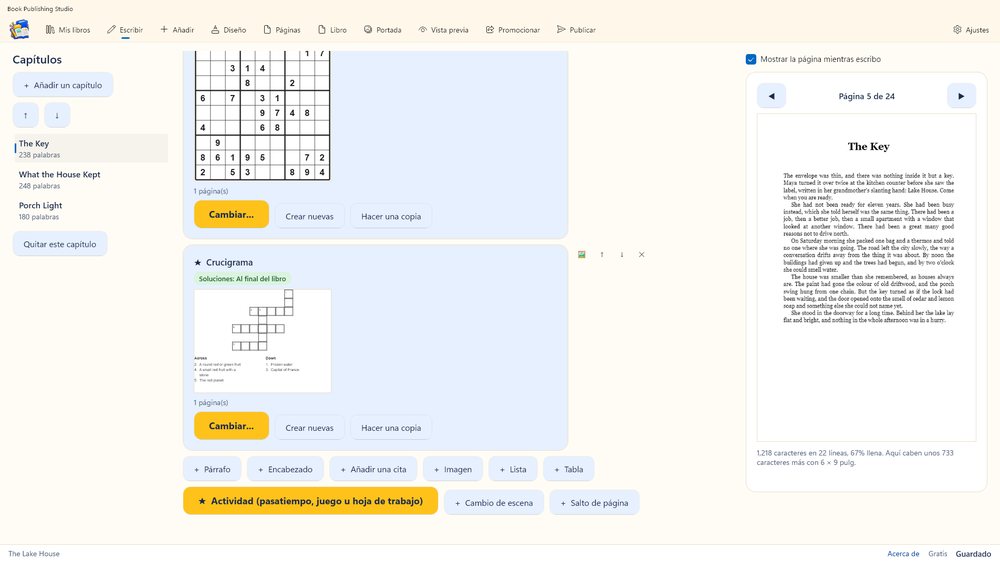Open the Promocionar section
This screenshot has height=562, width=1000.
point(513,30)
